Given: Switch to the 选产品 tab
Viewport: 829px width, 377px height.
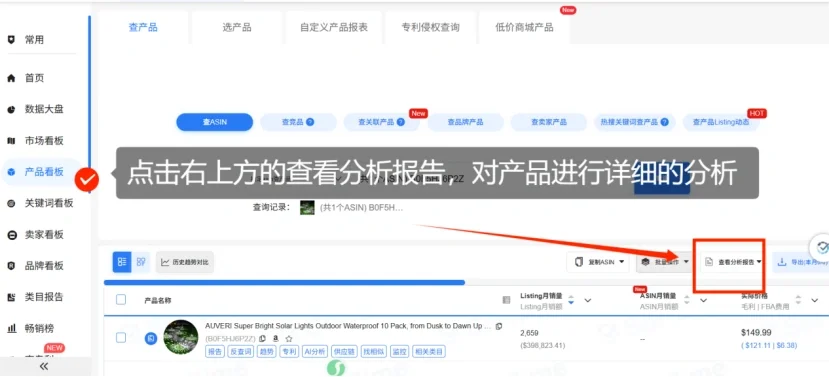Looking at the screenshot, I should click(x=237, y=27).
